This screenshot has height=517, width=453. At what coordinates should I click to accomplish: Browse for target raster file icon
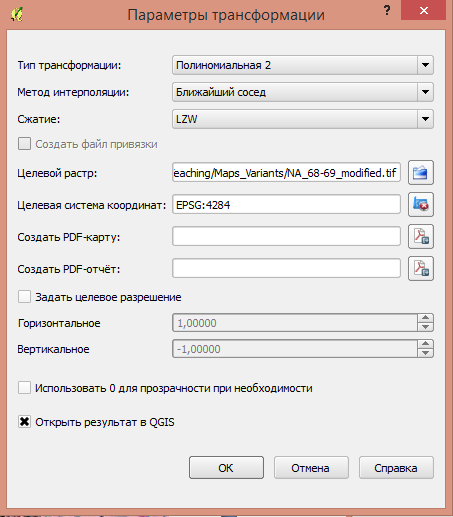click(x=421, y=173)
